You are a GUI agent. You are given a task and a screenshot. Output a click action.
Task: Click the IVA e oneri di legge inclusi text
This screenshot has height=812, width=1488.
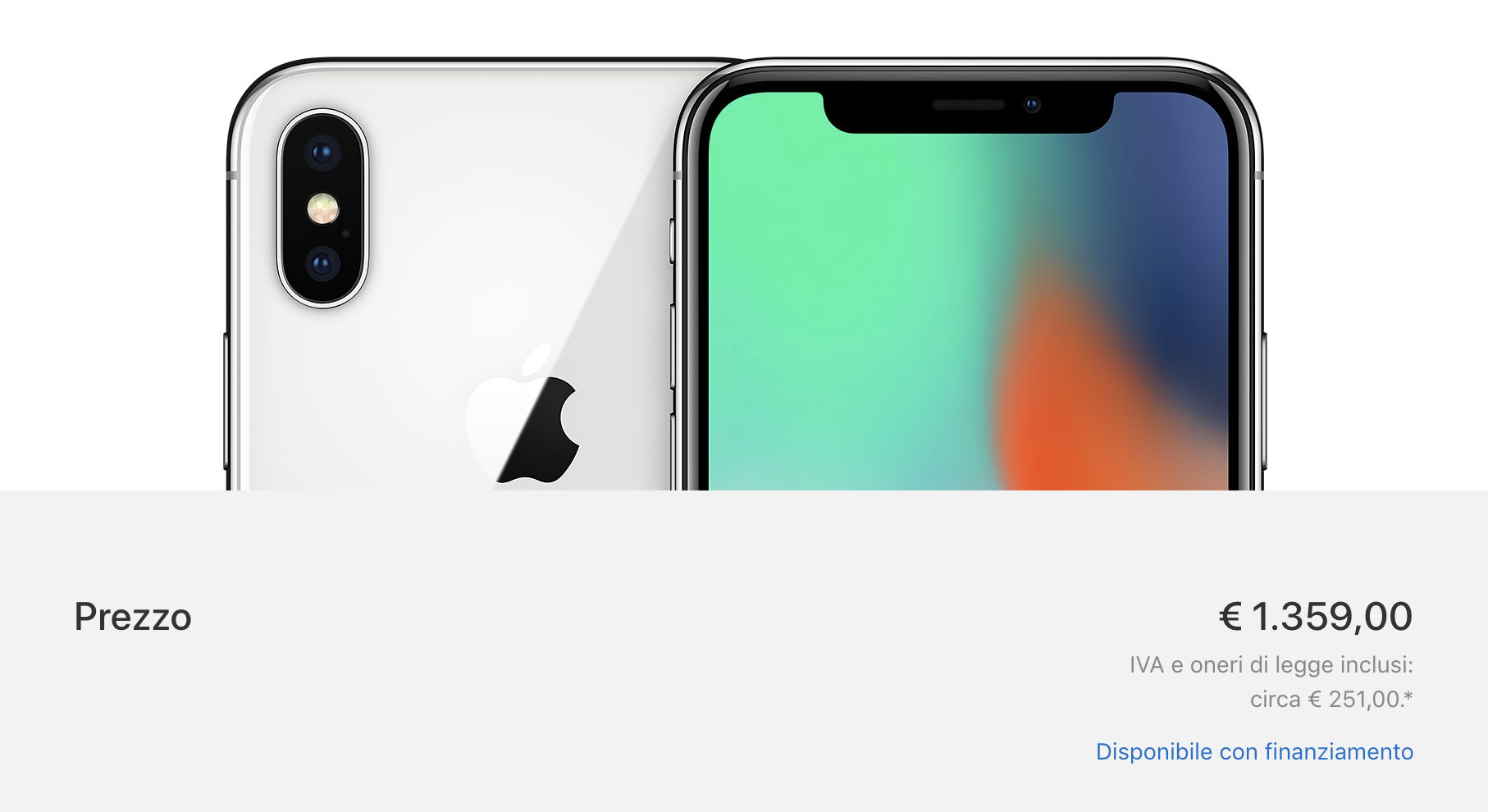click(x=1271, y=664)
